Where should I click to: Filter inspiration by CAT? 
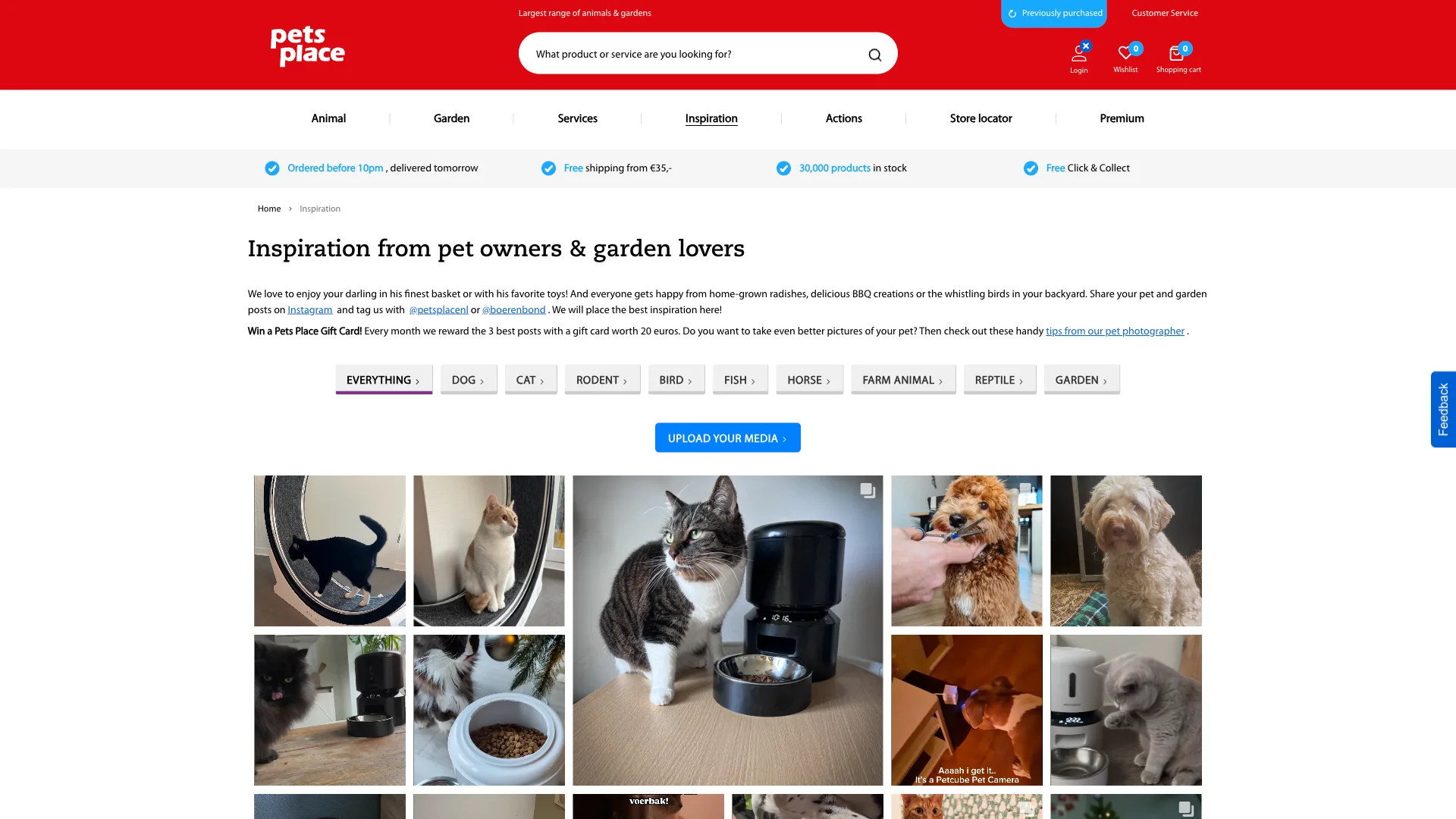tap(531, 380)
